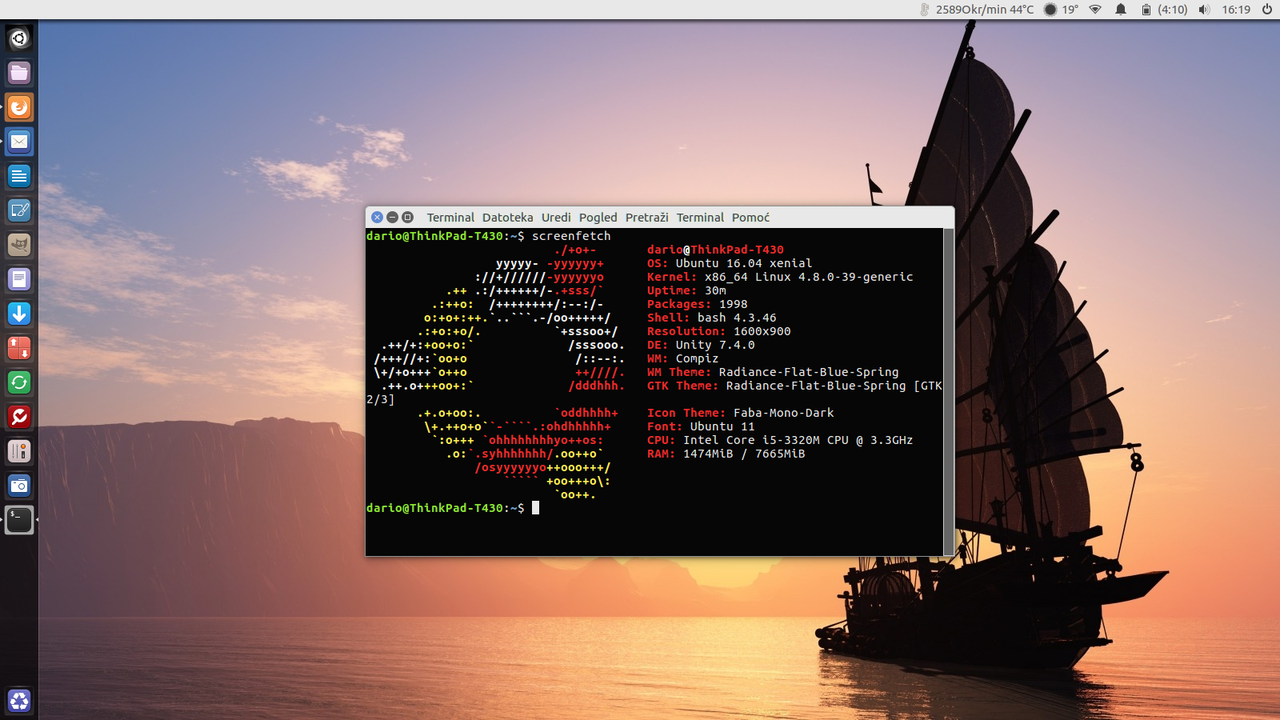The height and width of the screenshot is (720, 1280).
Task: Click the terminal prompt cursor line
Action: 454,508
